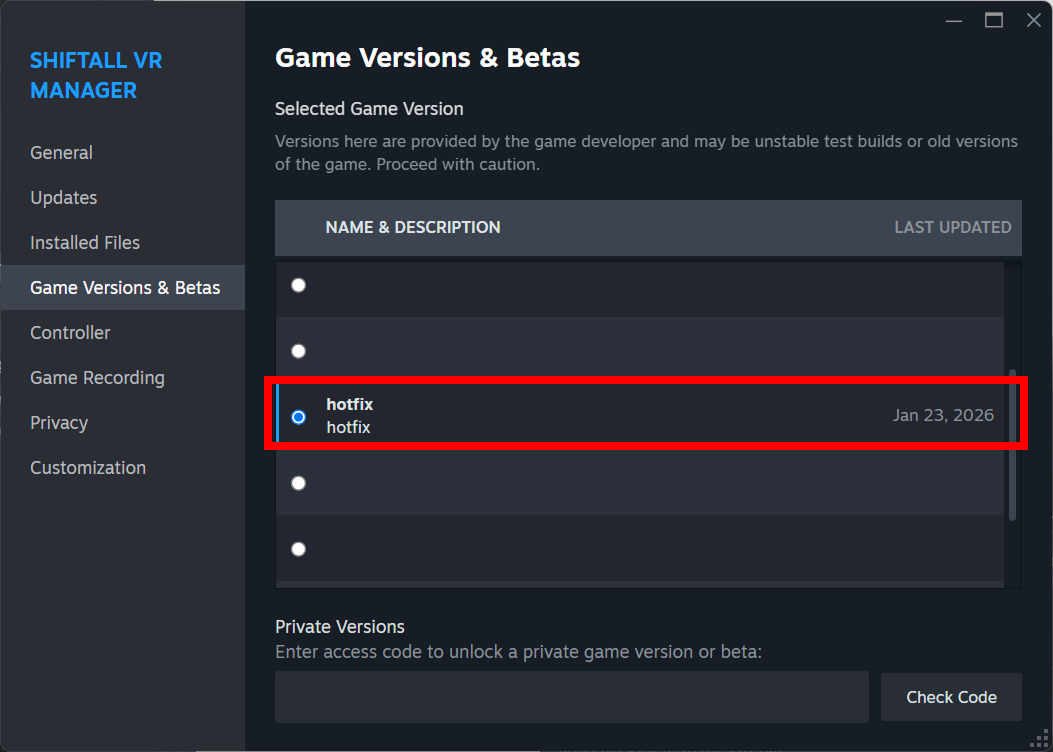Click the SHIFTALL VR MANAGER title

(96, 75)
